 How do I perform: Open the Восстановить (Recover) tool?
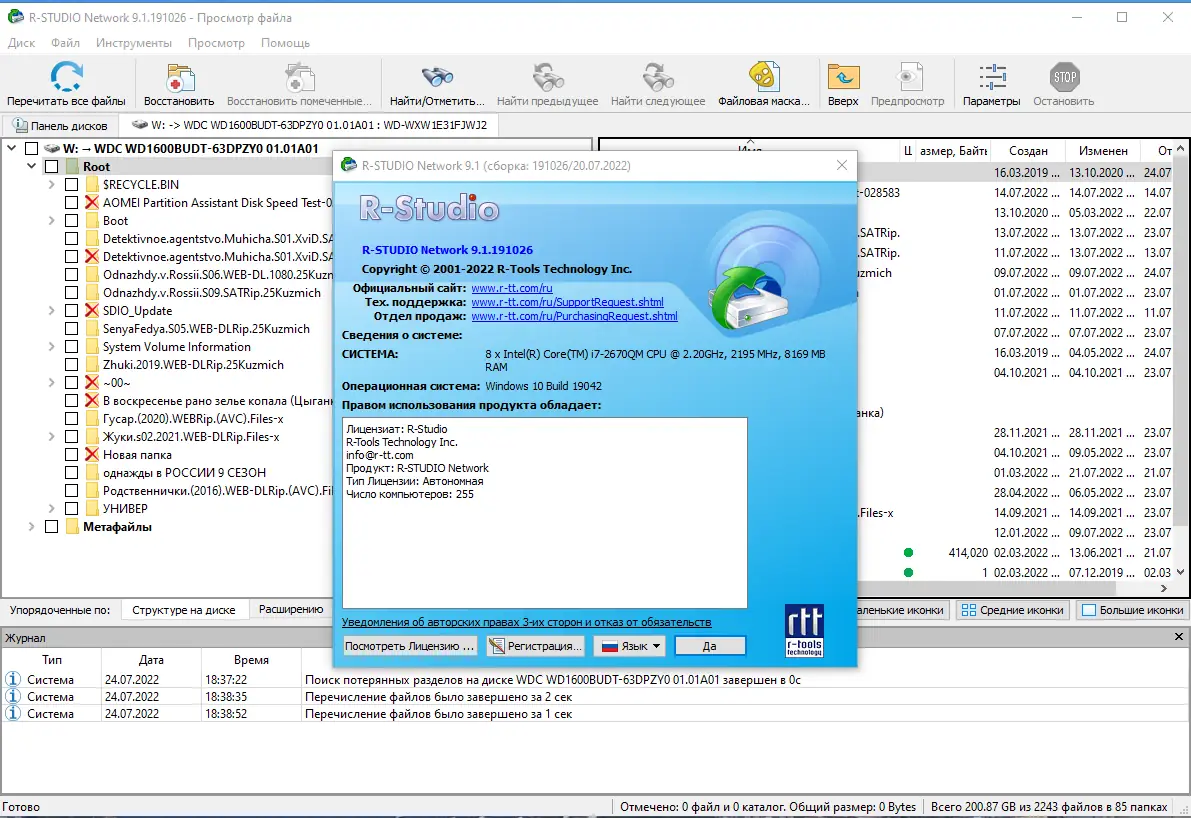coord(178,78)
